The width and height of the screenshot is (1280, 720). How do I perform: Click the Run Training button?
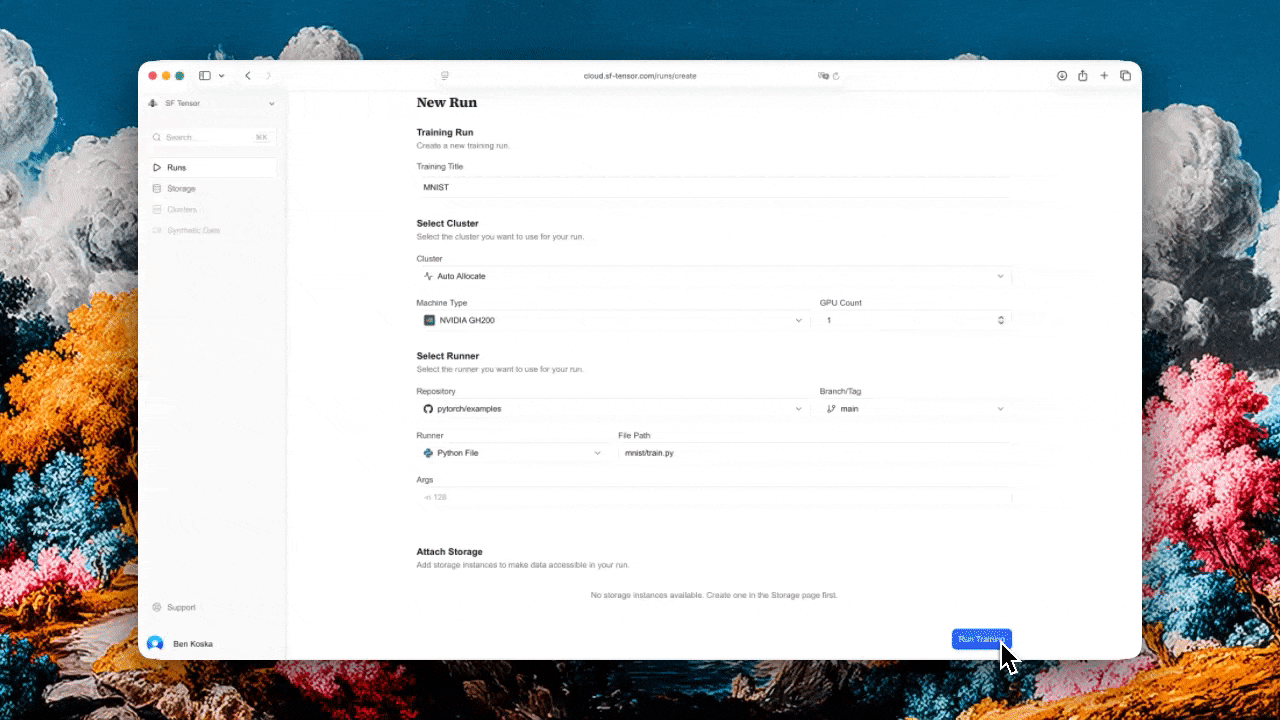tap(981, 639)
